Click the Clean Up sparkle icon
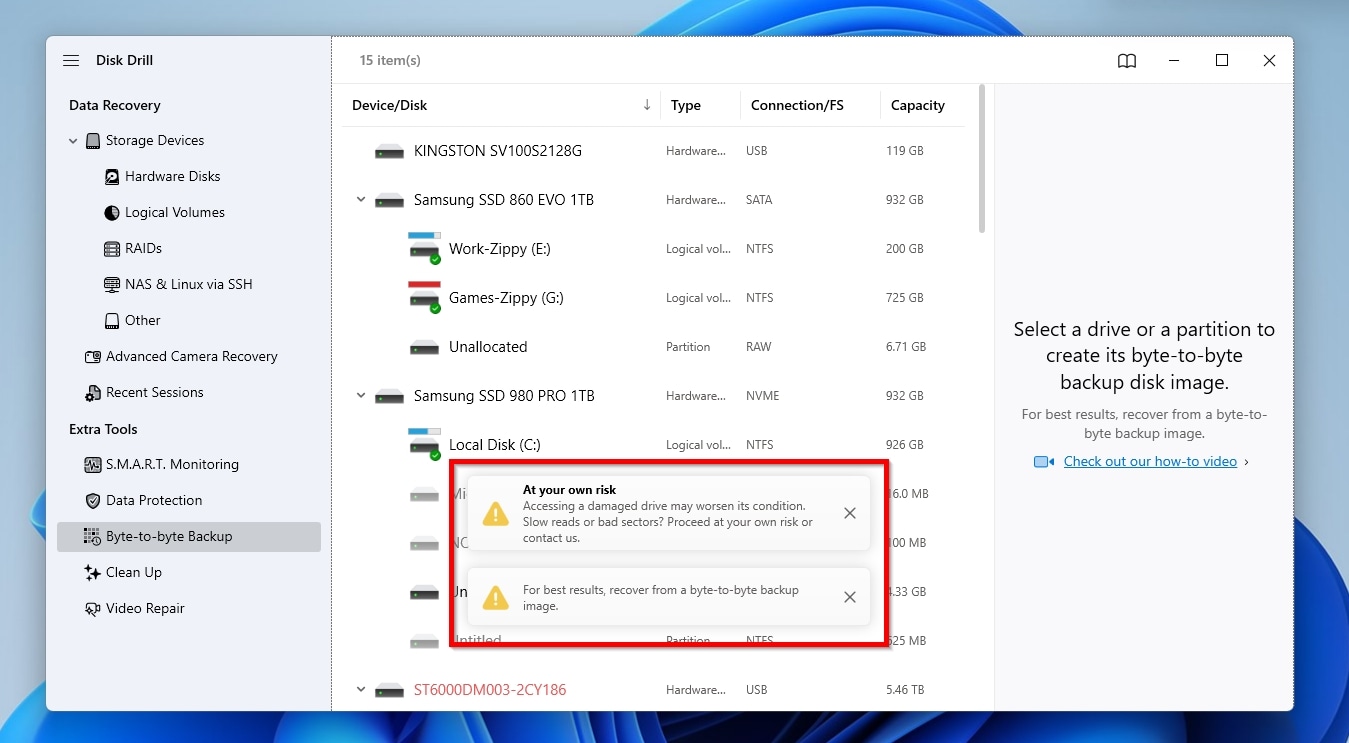 [x=93, y=573]
